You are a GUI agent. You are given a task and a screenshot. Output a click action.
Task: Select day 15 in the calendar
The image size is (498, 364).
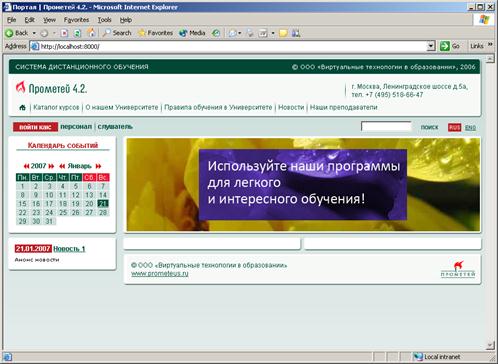tap(22, 203)
